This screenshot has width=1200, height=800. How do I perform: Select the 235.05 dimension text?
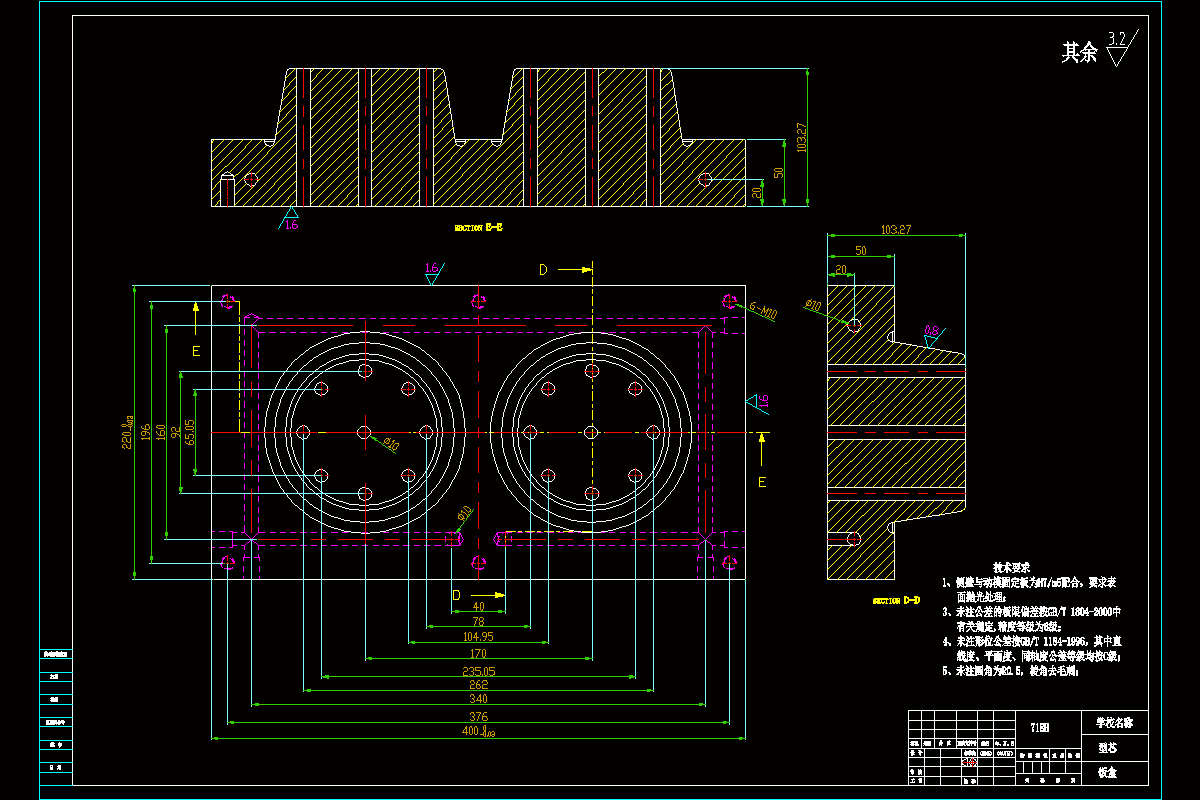478,671
